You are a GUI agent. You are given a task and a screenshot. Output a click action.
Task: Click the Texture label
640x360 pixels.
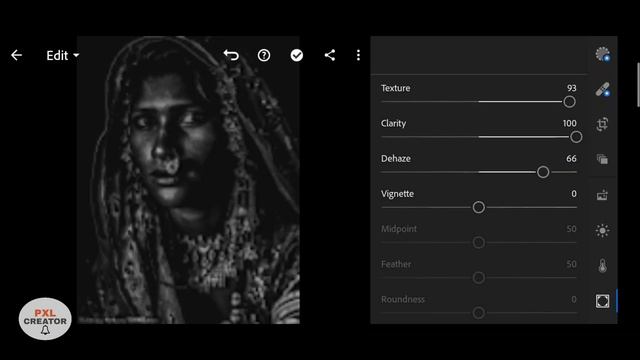(x=396, y=88)
